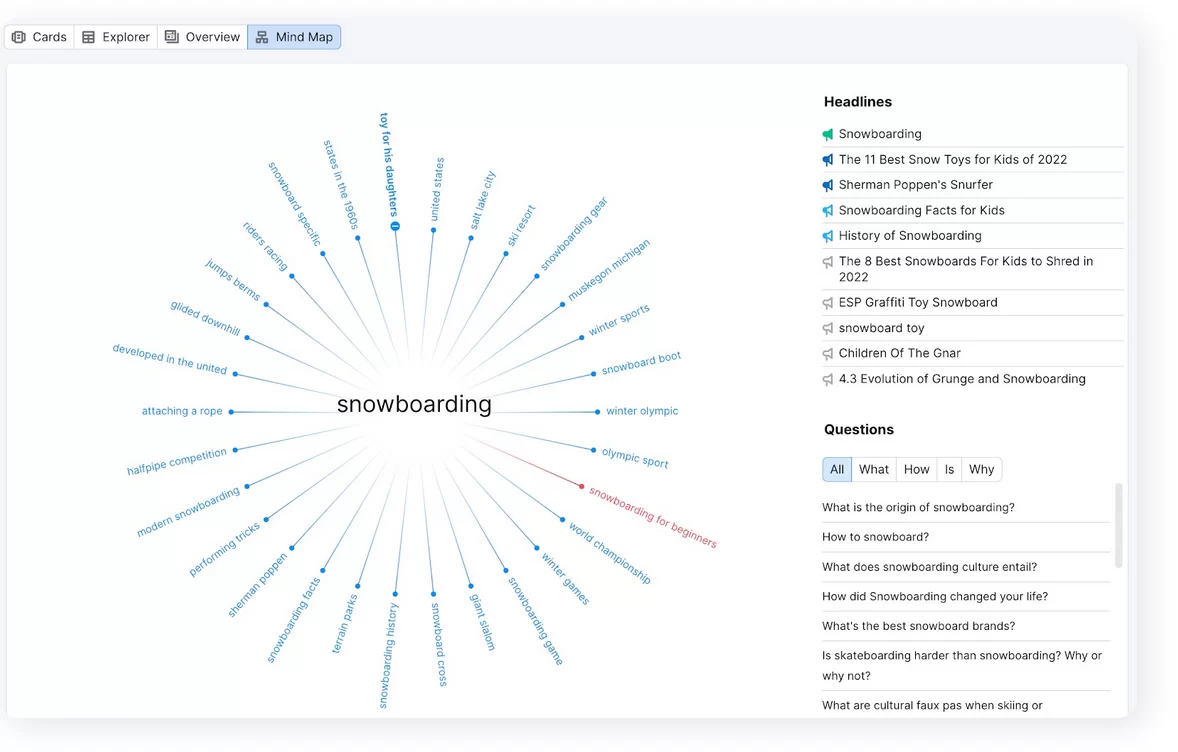Click megaphone icon beside ESP Graffiti Toy Snowboard

pos(828,303)
